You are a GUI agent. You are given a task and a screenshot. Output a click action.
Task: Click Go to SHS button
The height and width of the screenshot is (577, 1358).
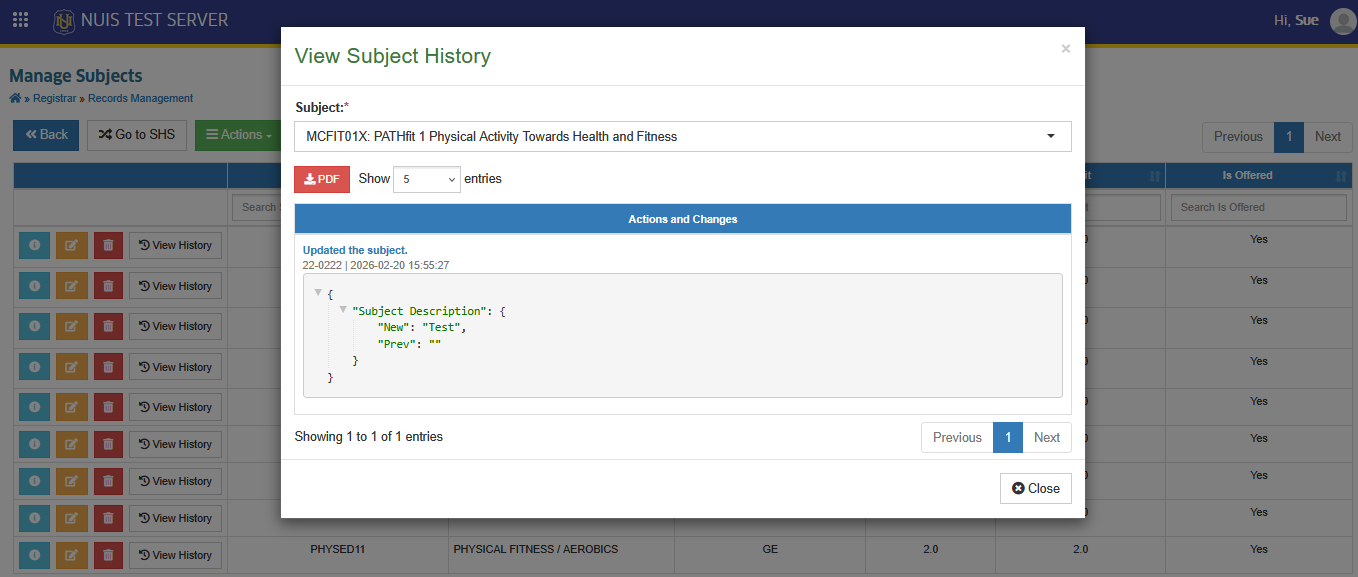tap(137, 135)
